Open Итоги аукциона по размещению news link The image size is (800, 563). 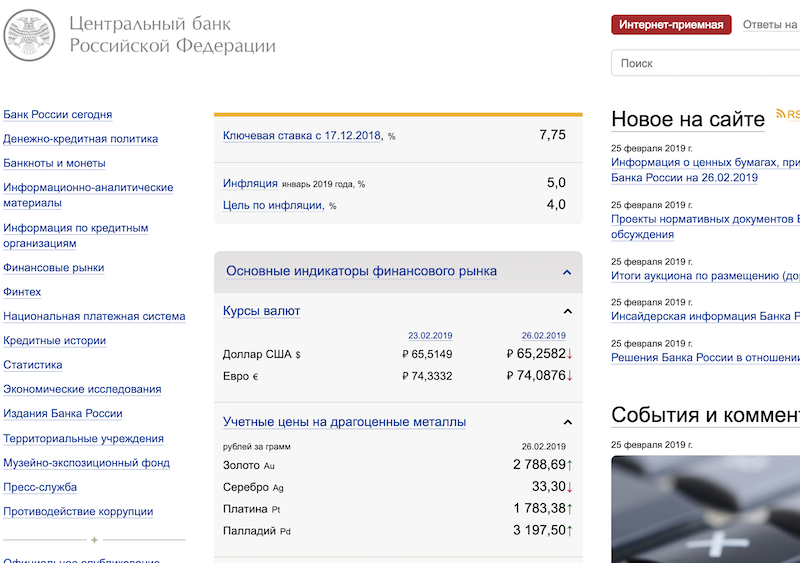[x=705, y=276]
